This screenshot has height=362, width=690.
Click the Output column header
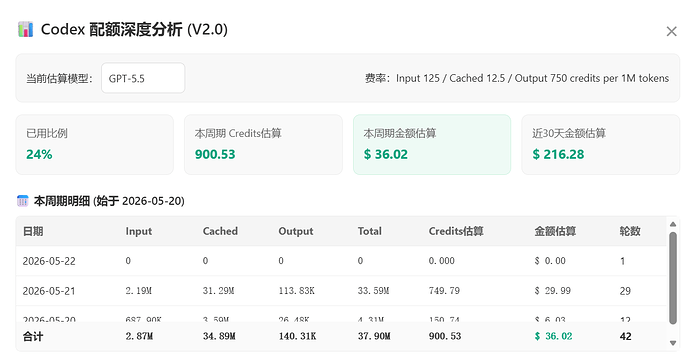(296, 231)
